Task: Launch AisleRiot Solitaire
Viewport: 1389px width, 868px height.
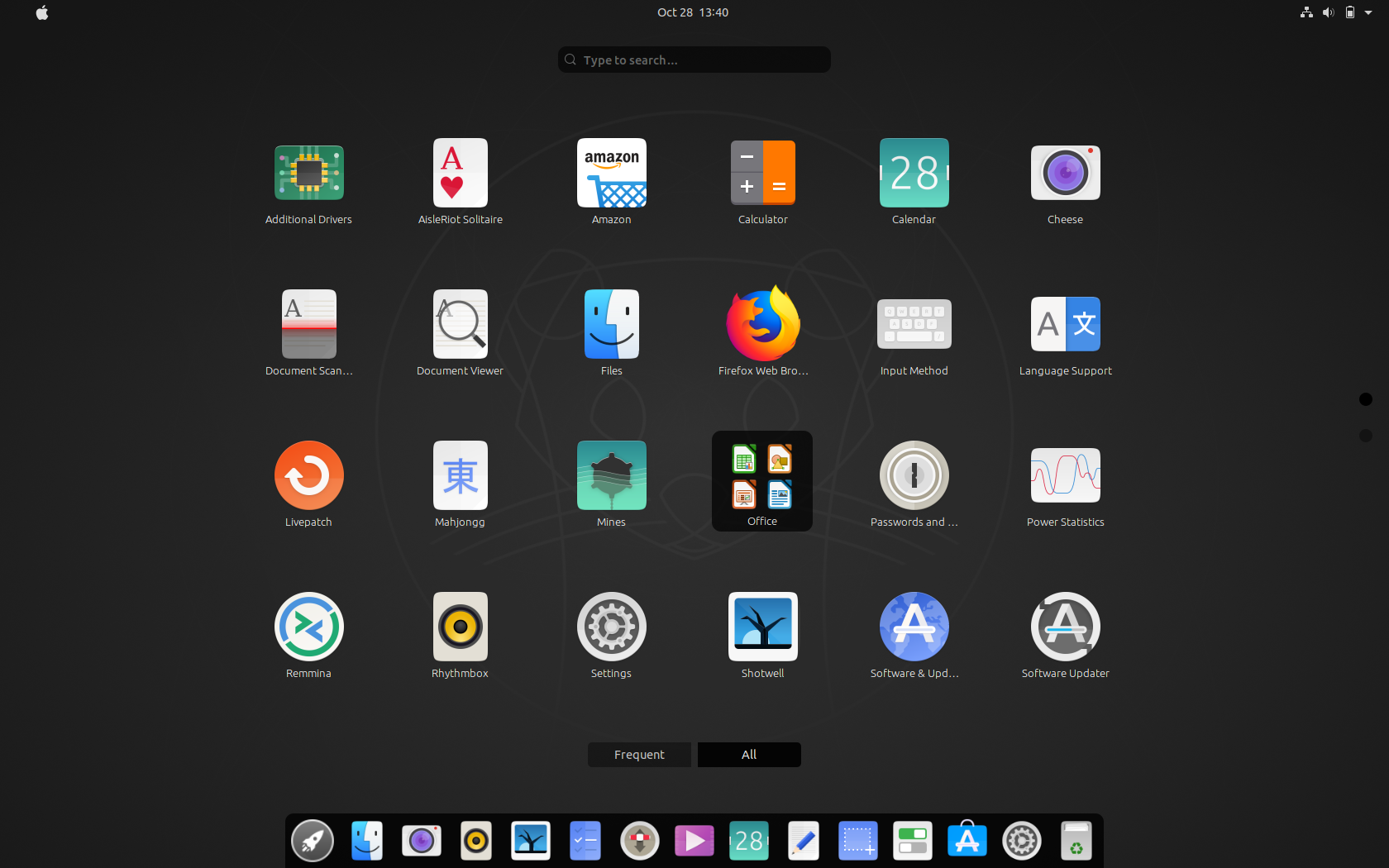Action: 461,173
